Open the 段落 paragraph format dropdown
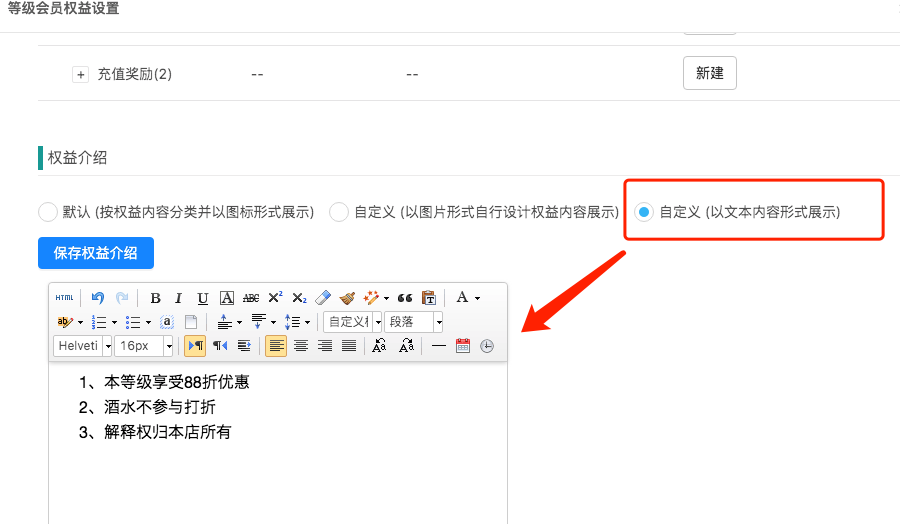 438,322
